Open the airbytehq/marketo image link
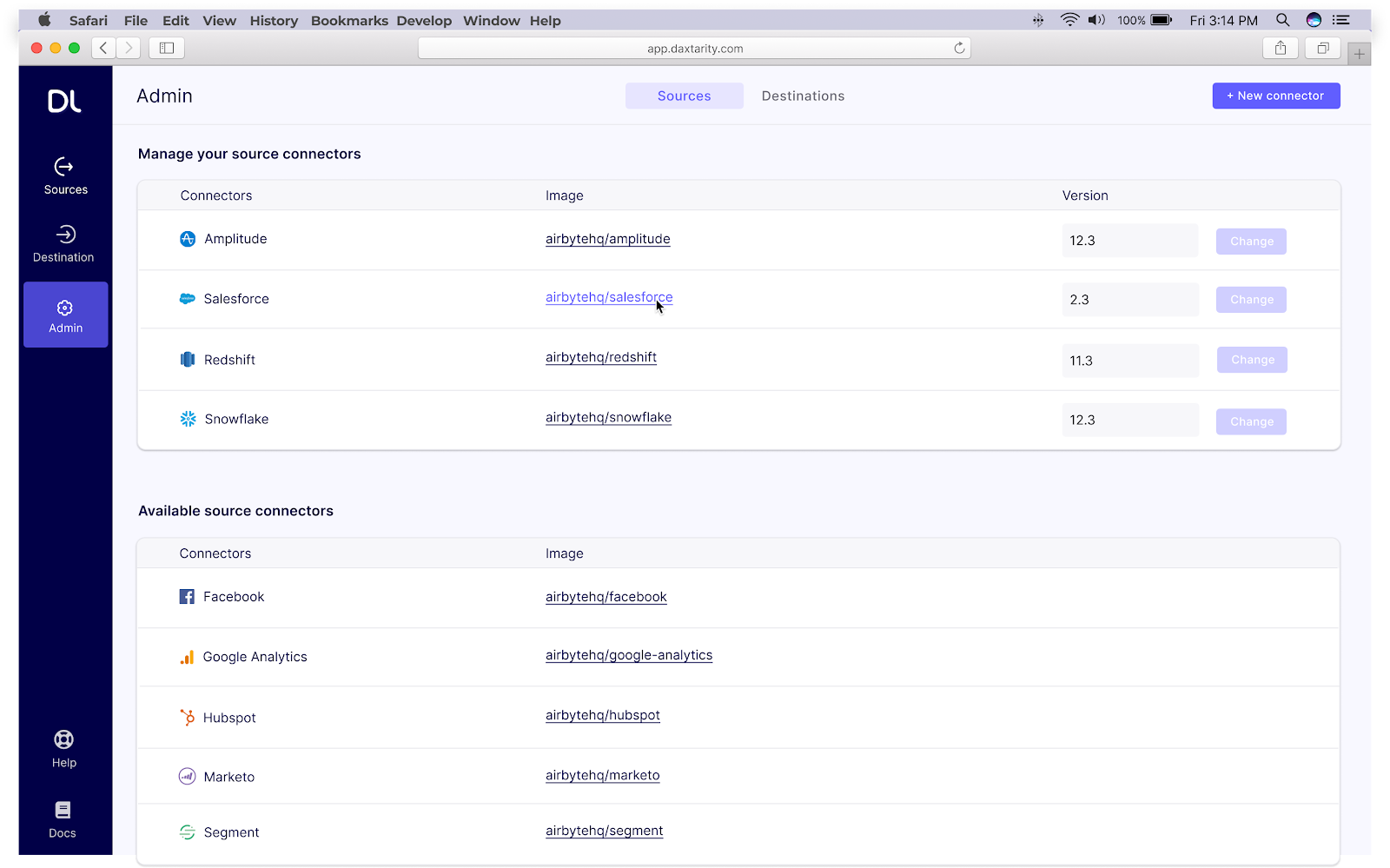Screen dimensions: 1390x868 coord(603,775)
